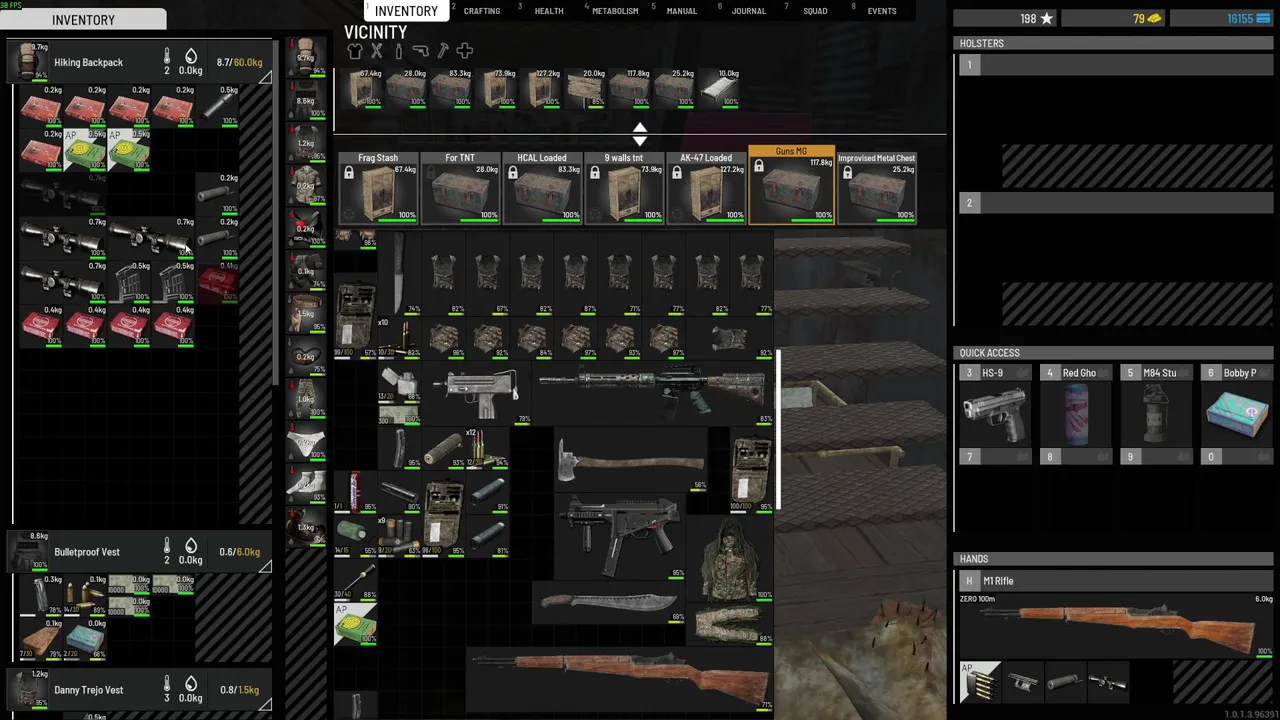Select the combat knife in the chest

[x=399, y=272]
